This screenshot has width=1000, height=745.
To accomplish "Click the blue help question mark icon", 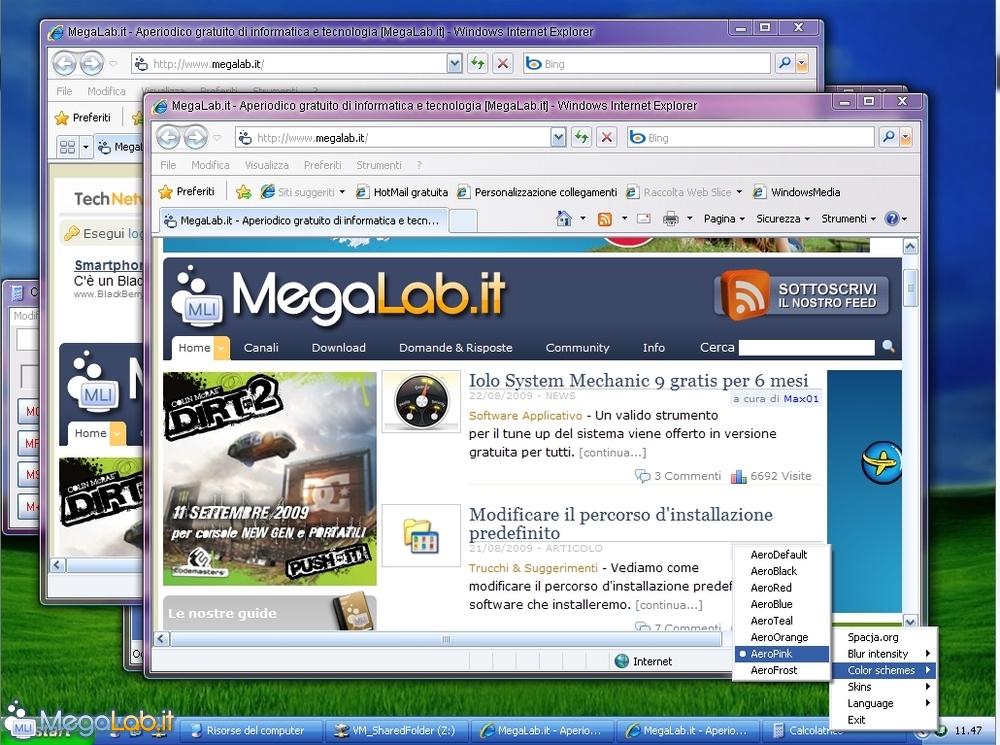I will [891, 219].
